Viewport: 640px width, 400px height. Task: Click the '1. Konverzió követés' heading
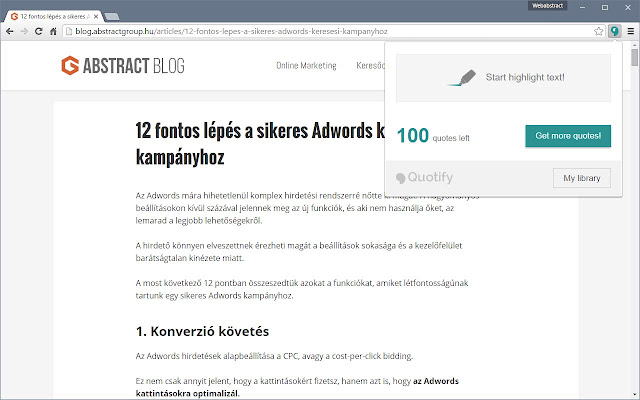click(x=202, y=331)
